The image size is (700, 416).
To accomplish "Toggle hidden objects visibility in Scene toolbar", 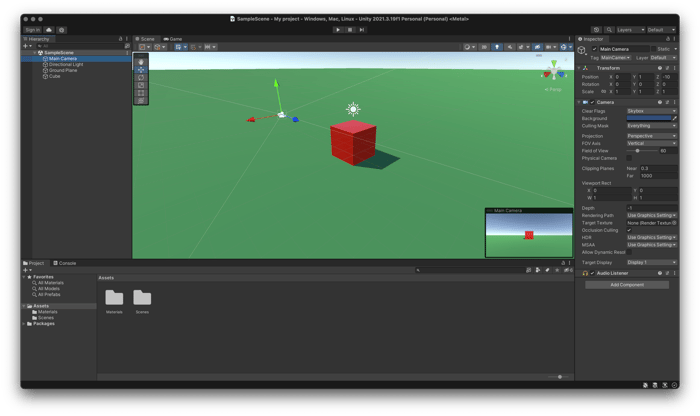I will tap(537, 47).
